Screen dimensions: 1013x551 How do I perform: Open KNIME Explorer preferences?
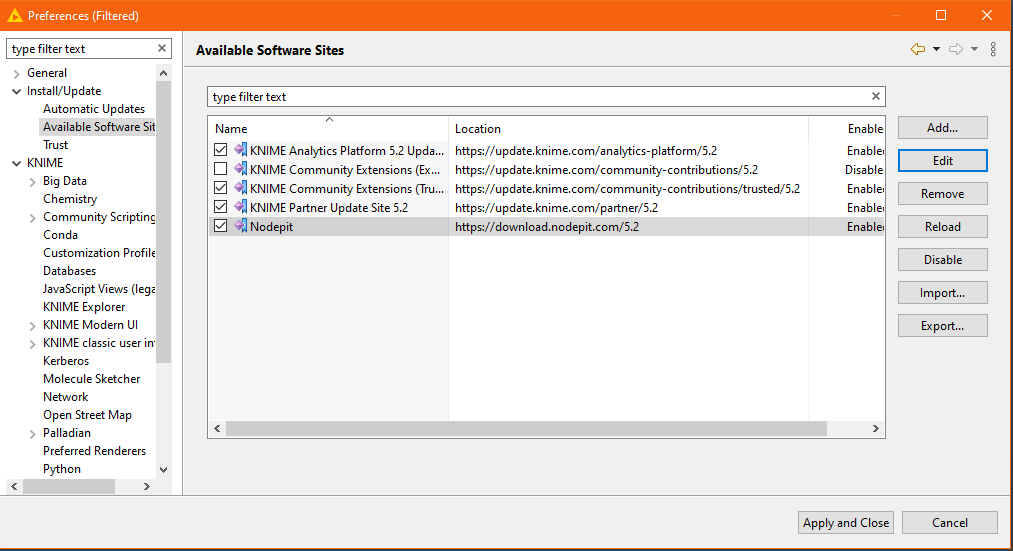coord(84,307)
